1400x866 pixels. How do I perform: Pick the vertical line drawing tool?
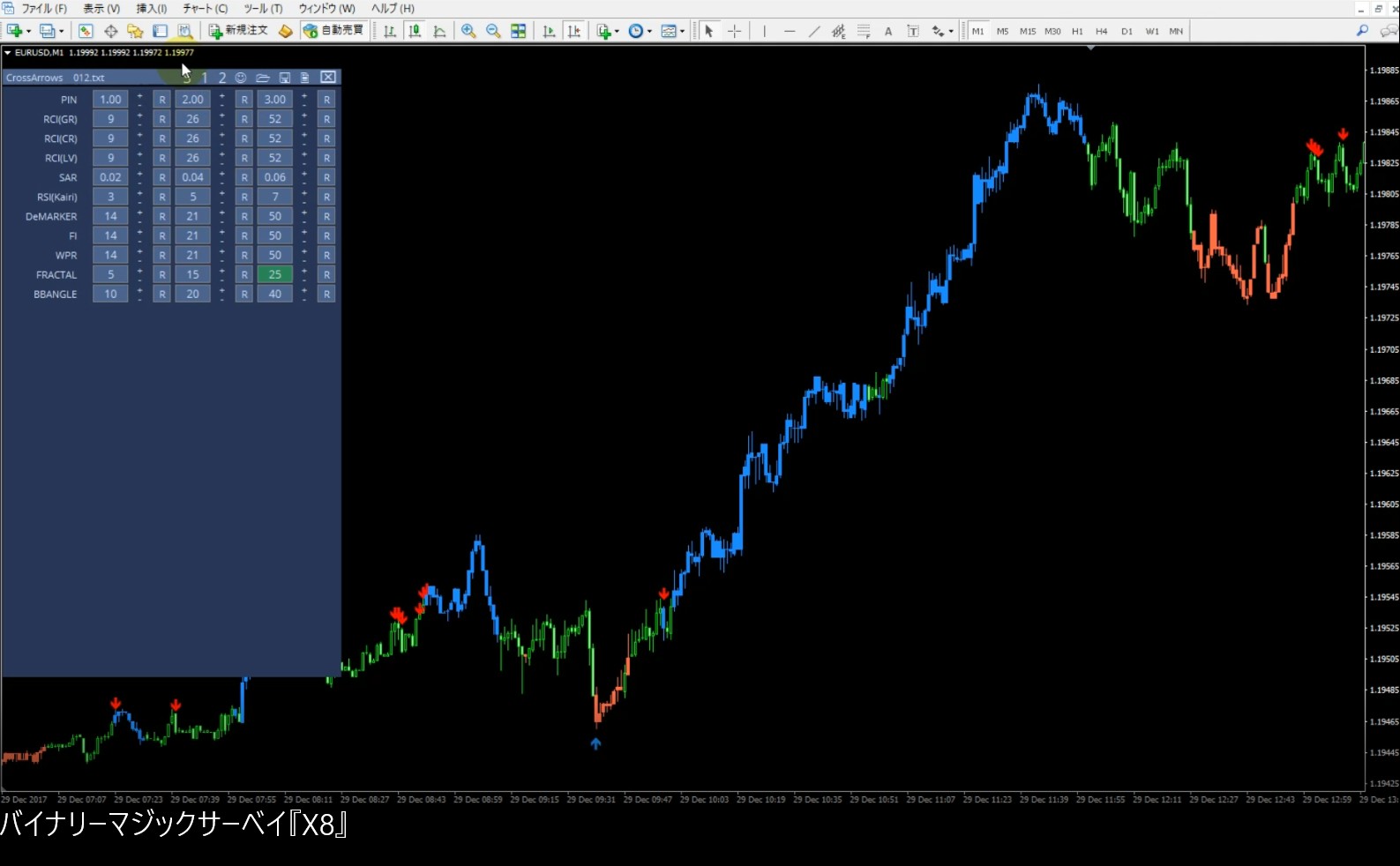point(764,31)
